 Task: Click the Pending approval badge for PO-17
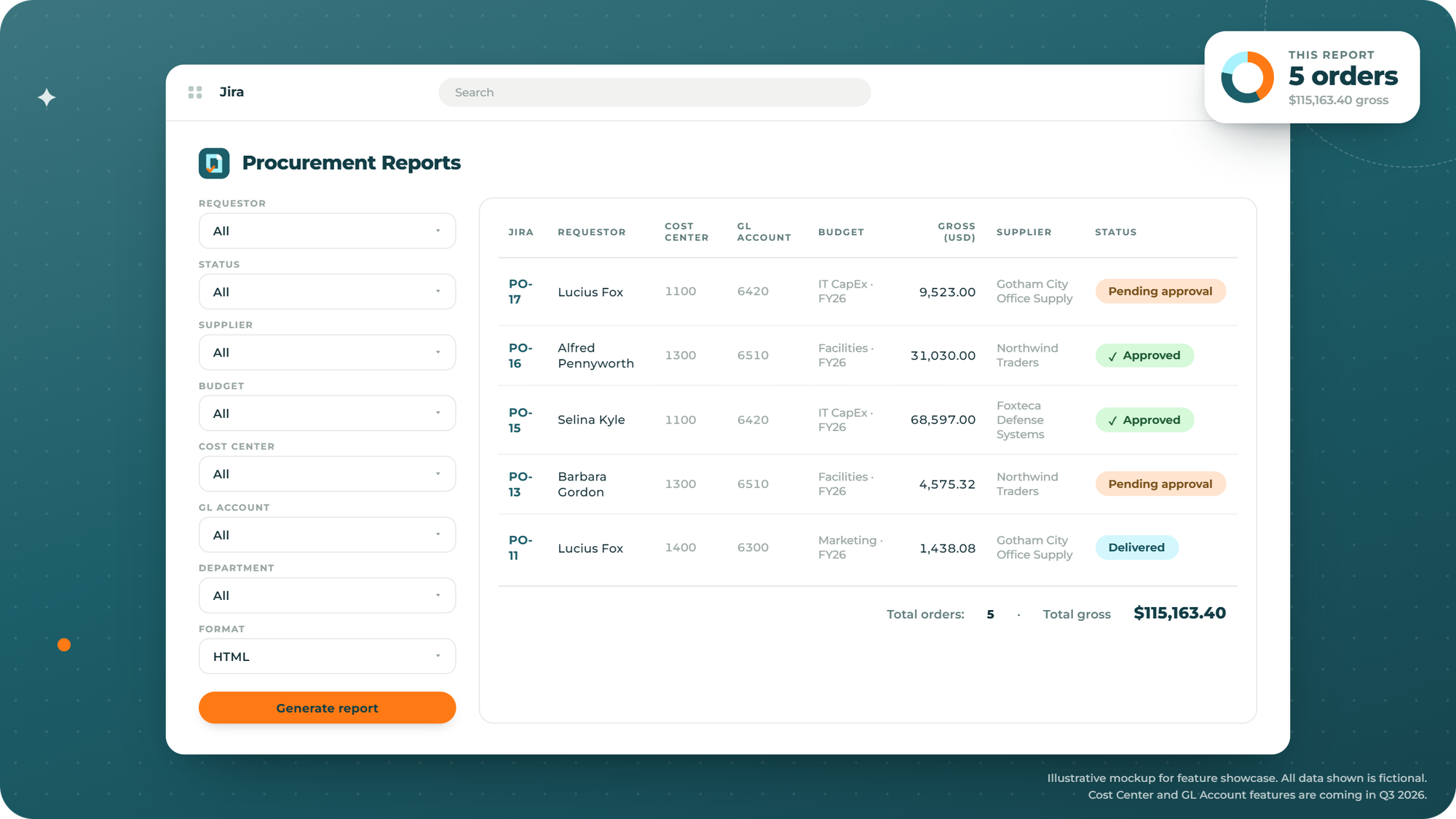(1160, 291)
